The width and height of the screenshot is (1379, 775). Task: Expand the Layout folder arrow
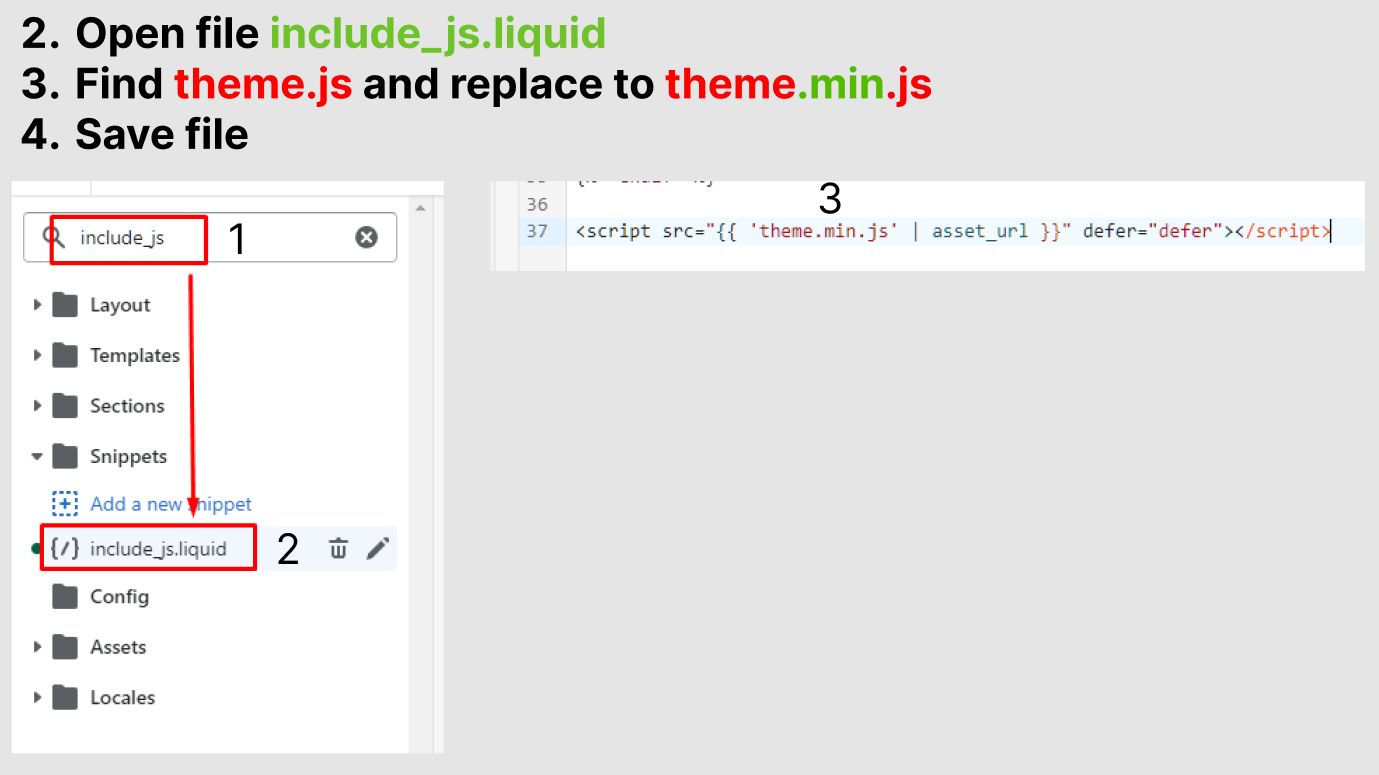point(37,305)
